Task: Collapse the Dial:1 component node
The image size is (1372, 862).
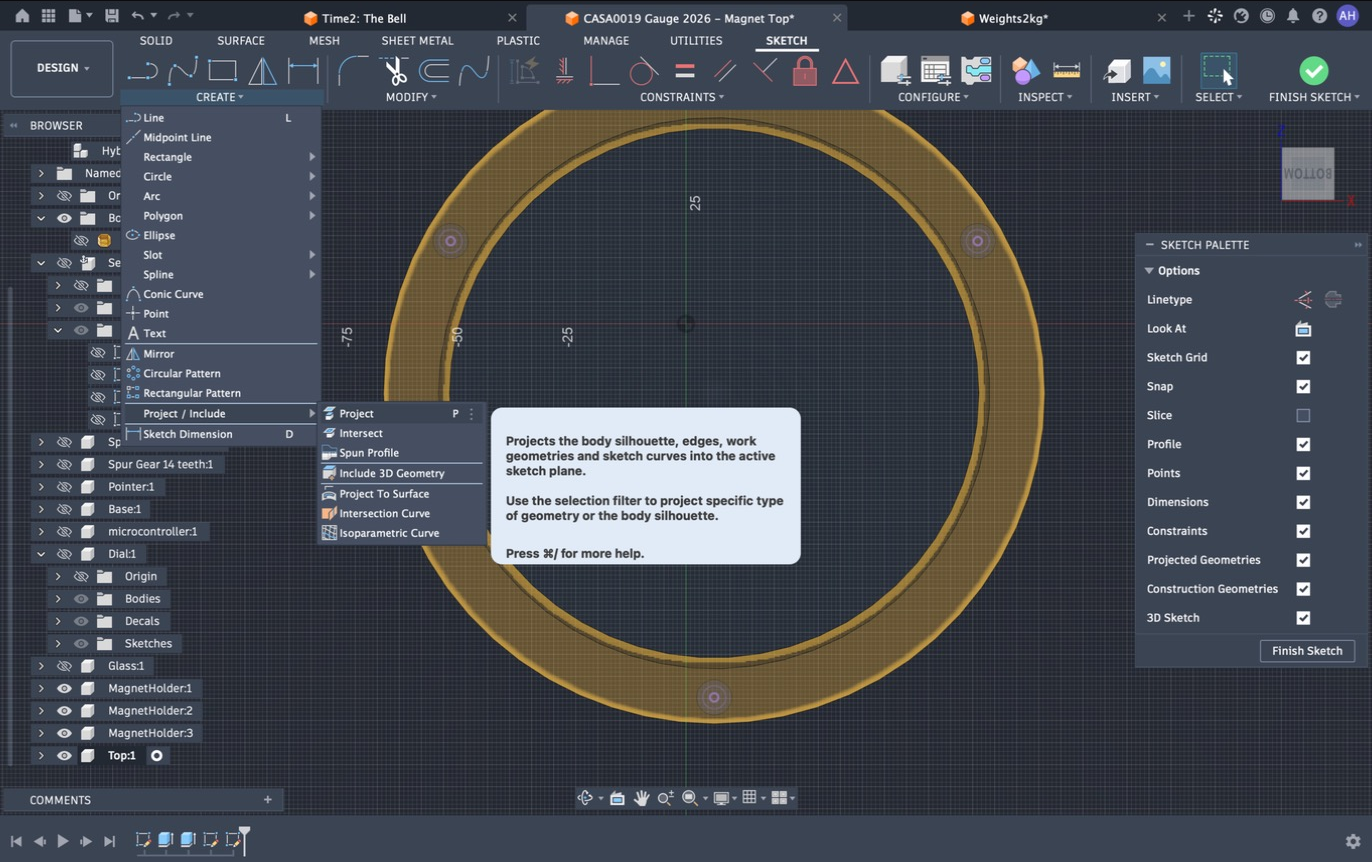Action: pos(41,554)
